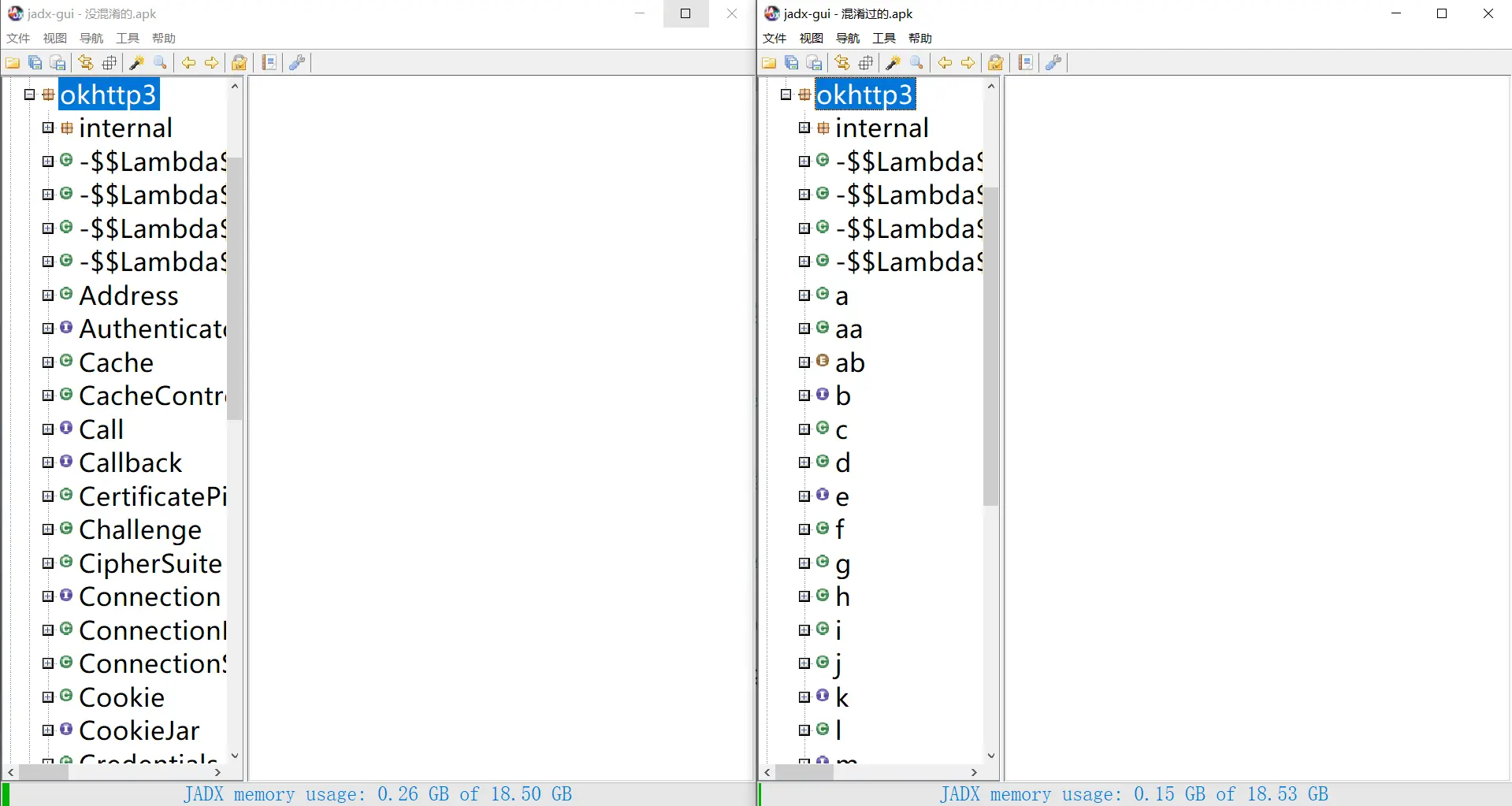1512x806 pixels.
Task: Go forward using arrow in the 混淆过的.apk window
Action: [968, 63]
